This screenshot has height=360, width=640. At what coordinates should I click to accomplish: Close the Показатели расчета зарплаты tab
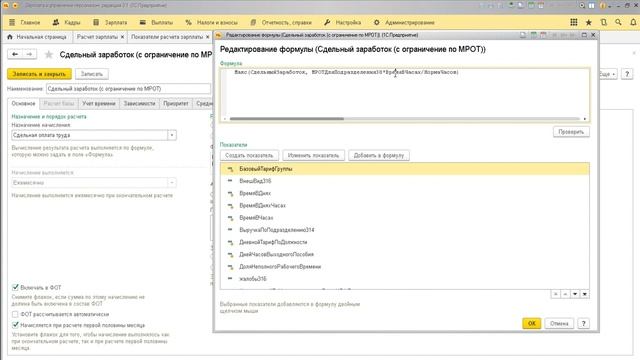207,37
